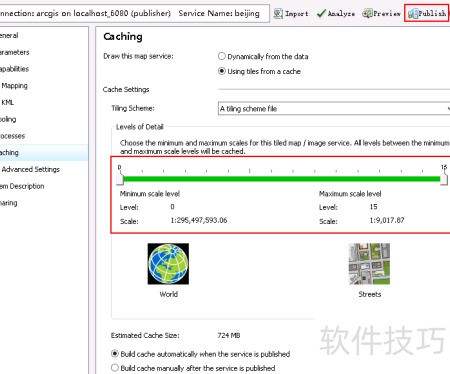Click the World globe thumbnail
Image resolution: width=450 pixels, height=374 pixels.
pos(168,264)
